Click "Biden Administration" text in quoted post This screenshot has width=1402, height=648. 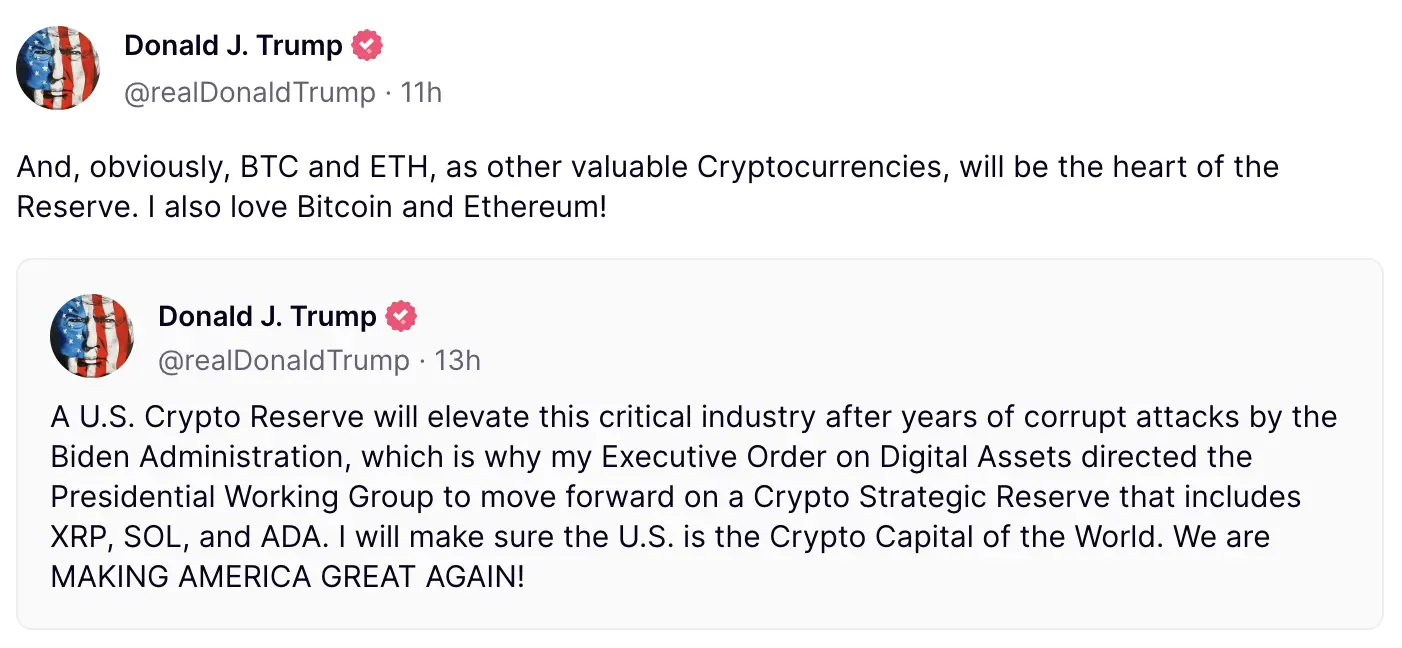coord(197,457)
